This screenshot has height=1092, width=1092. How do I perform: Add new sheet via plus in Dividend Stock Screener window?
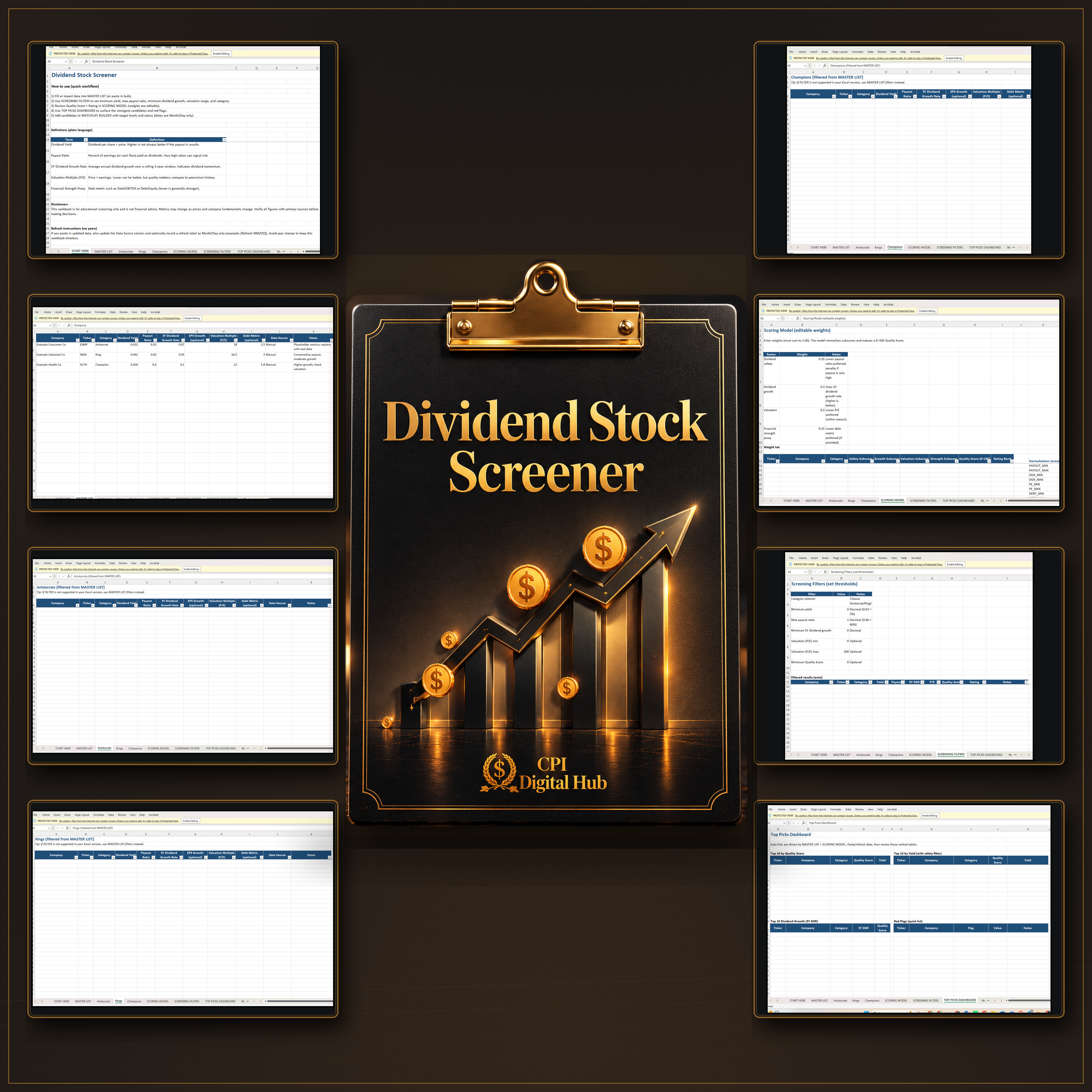pos(290,252)
